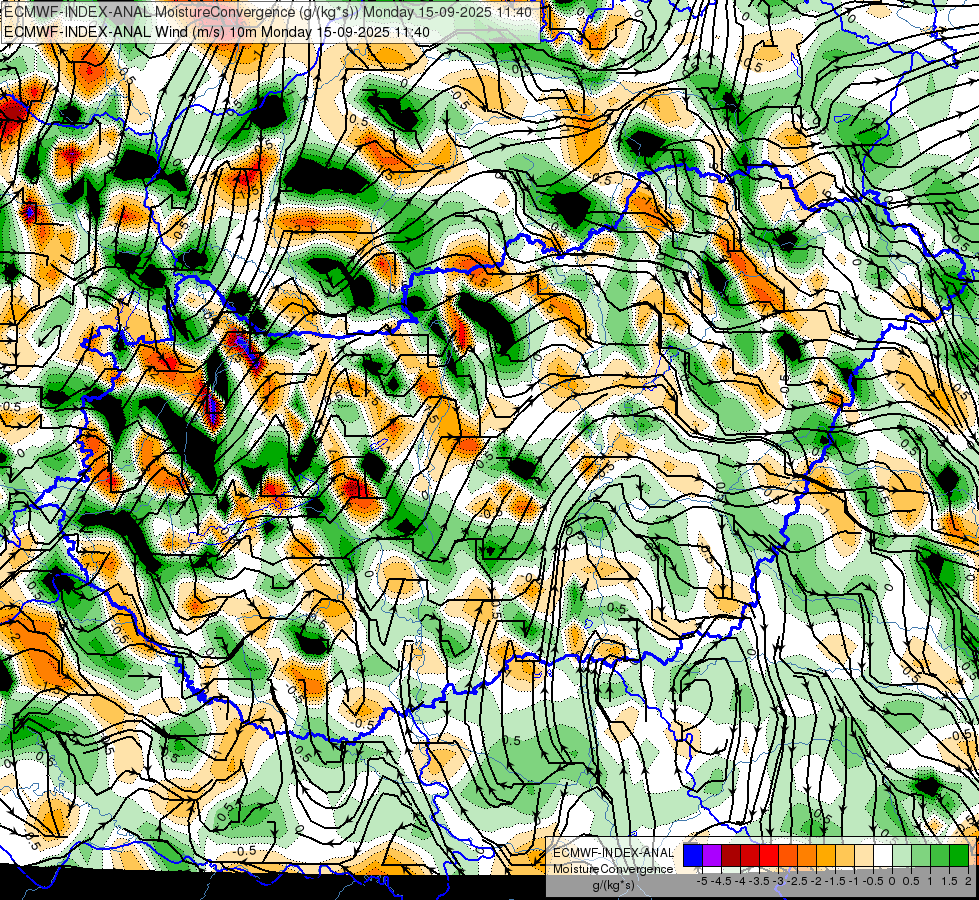Click the 2 legend scale label

(x=968, y=881)
